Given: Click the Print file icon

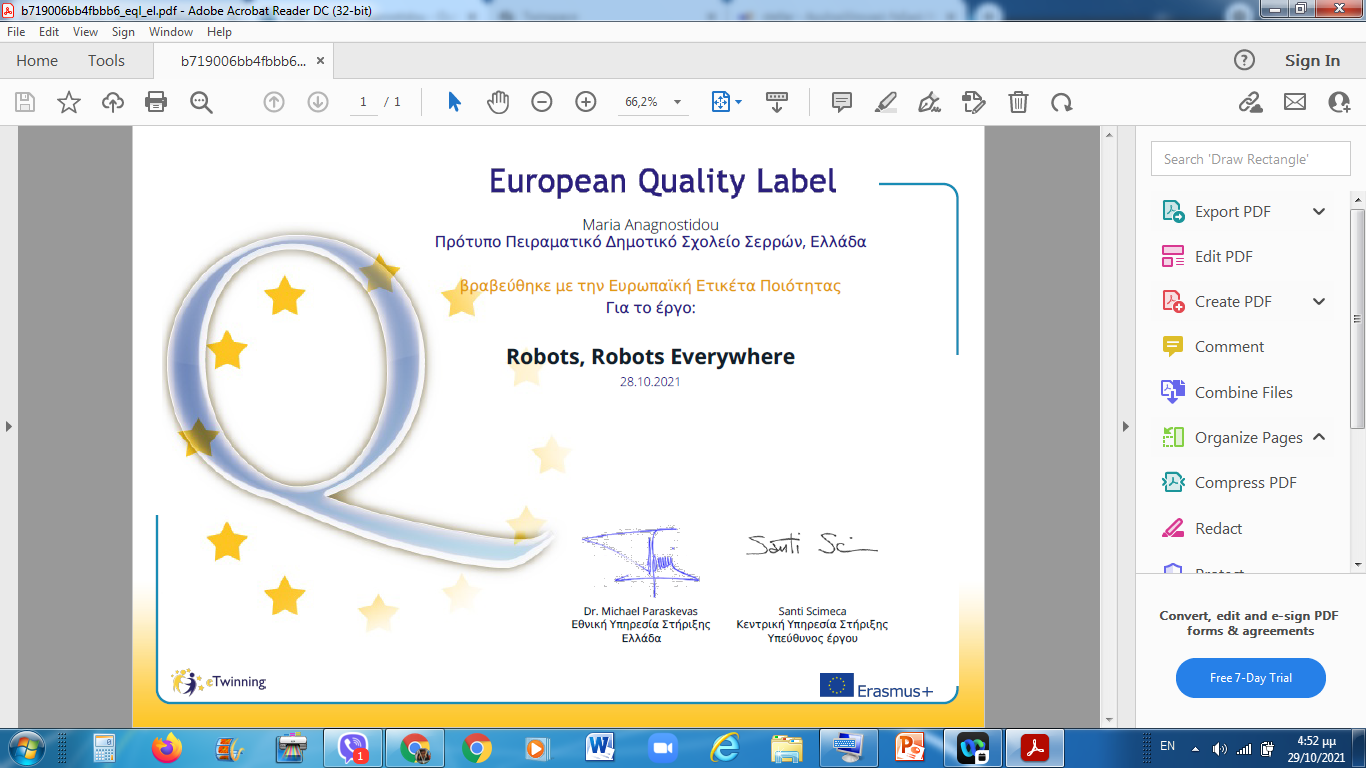Looking at the screenshot, I should (156, 102).
